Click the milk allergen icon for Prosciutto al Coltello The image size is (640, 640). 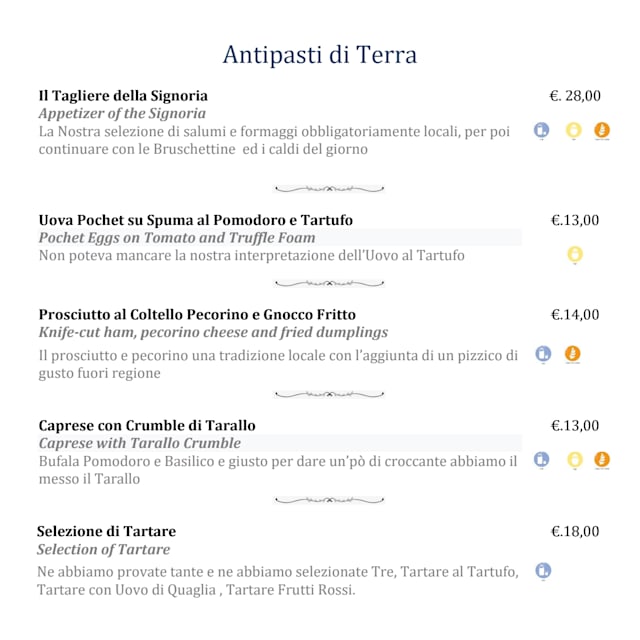pyautogui.click(x=543, y=353)
